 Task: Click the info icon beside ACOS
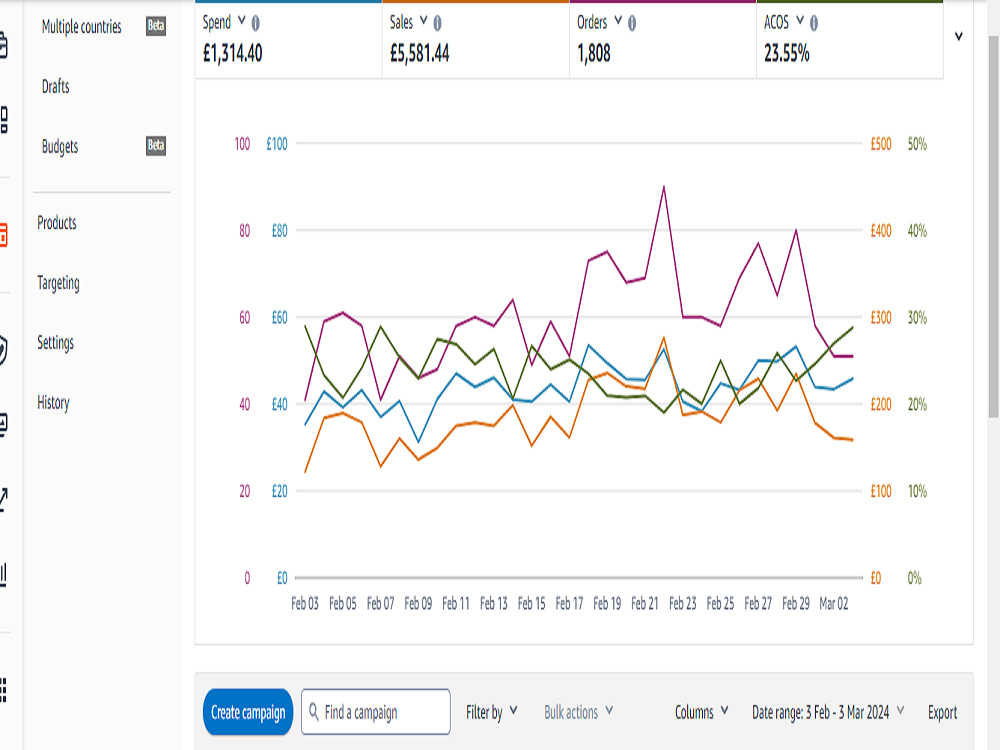click(814, 24)
